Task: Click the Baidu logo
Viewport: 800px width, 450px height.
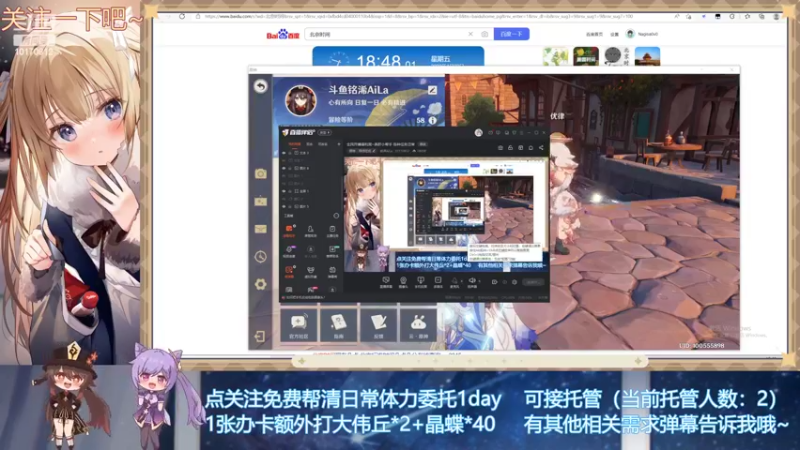Action: (x=283, y=35)
